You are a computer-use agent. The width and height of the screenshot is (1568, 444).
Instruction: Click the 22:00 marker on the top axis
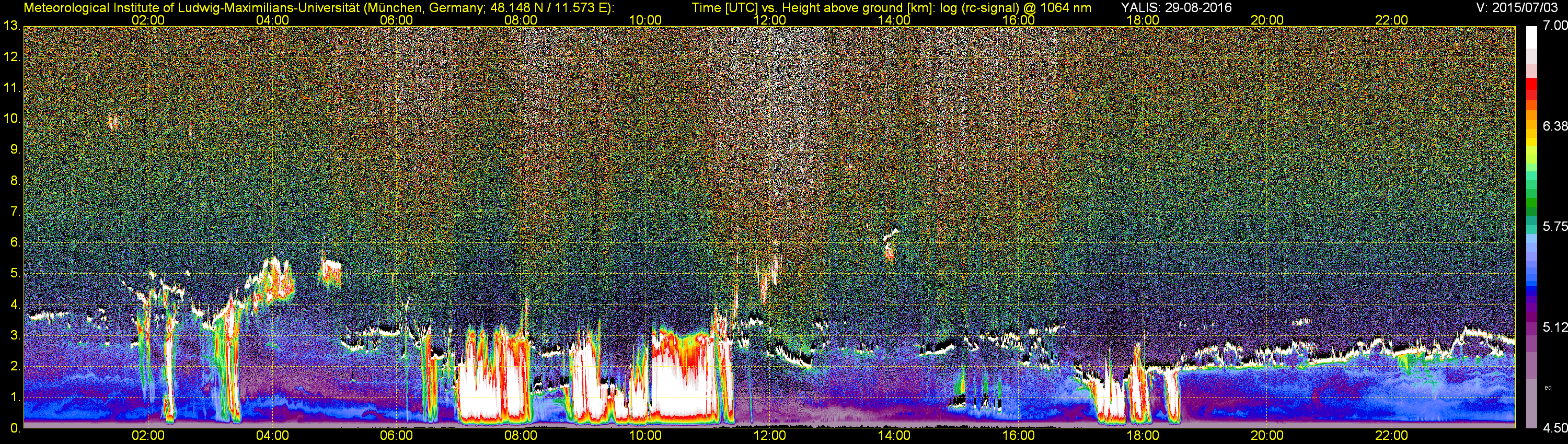pos(1391,20)
